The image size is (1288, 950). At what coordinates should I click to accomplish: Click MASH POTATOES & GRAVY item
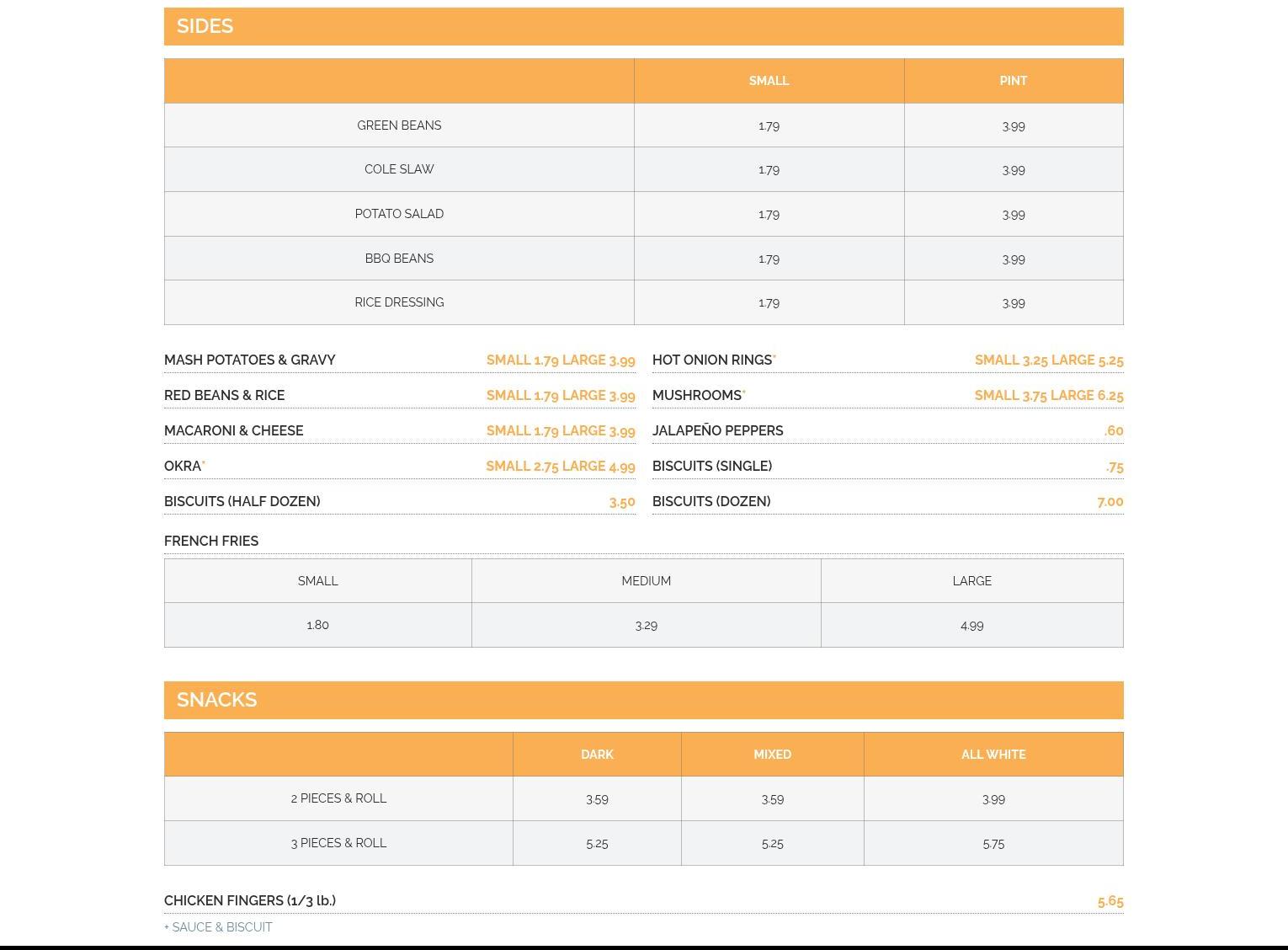pyautogui.click(x=250, y=360)
